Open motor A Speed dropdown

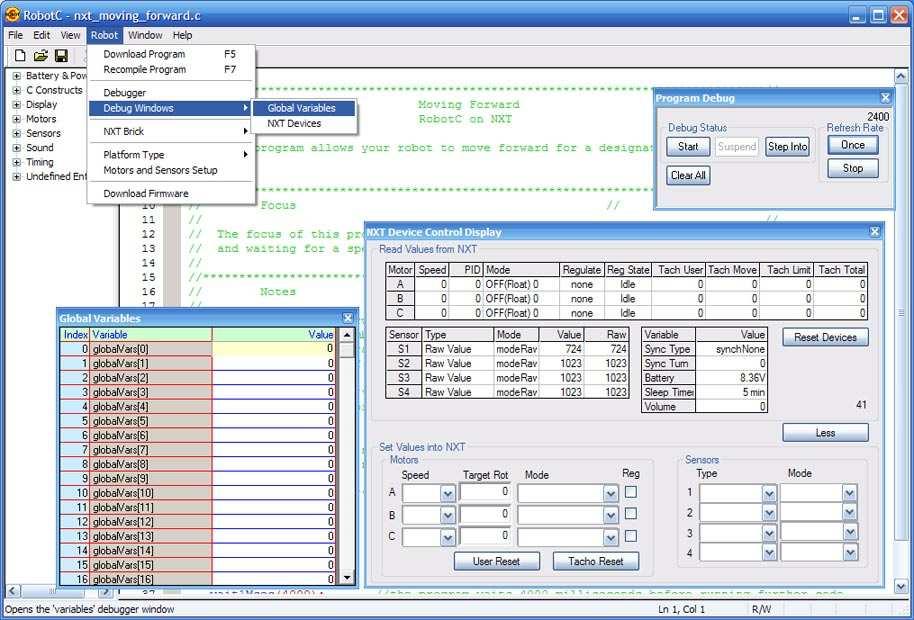(x=448, y=494)
